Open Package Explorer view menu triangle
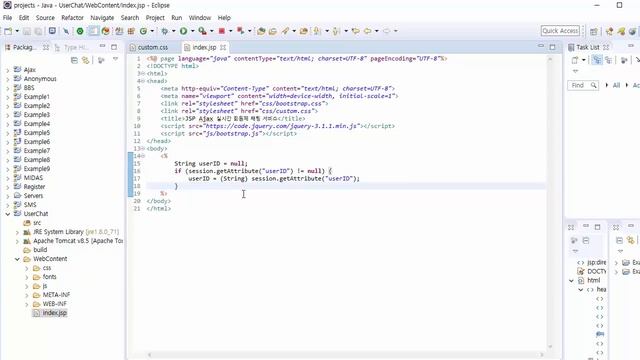 click(x=116, y=60)
